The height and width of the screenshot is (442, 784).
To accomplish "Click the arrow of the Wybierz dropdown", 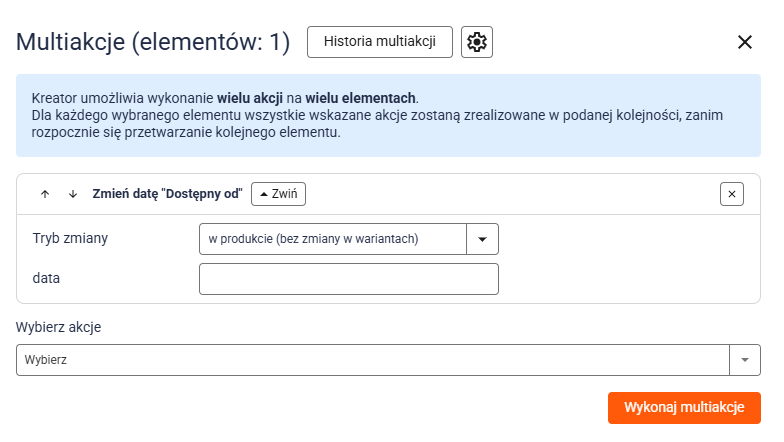I will [x=745, y=360].
